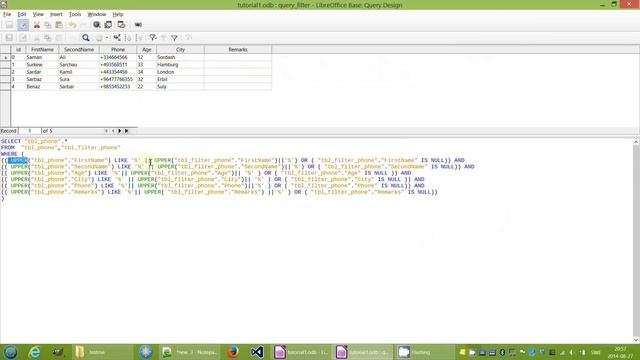Image resolution: width=640 pixels, height=360 pixels.
Task: Click the Record number input field
Action: (29, 131)
